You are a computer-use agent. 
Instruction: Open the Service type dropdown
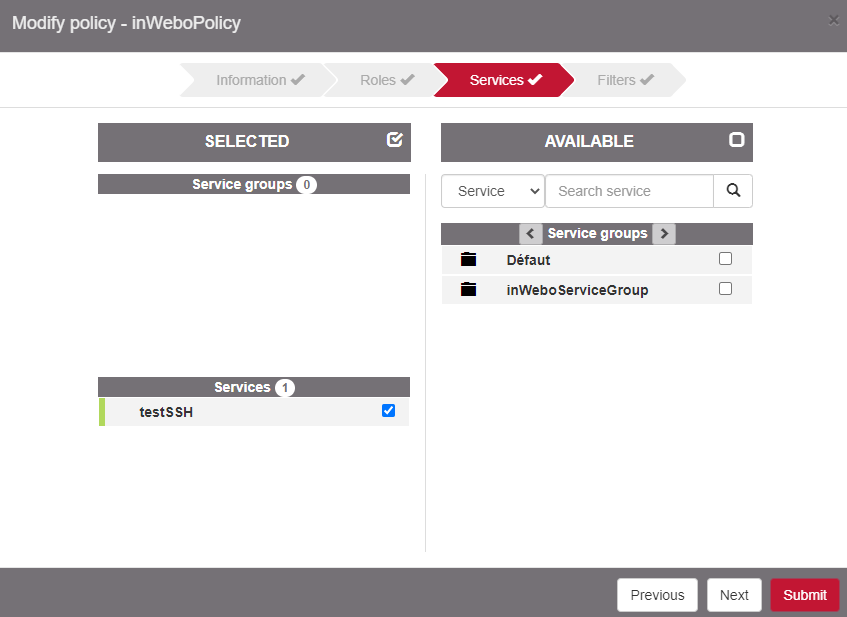pyautogui.click(x=493, y=191)
